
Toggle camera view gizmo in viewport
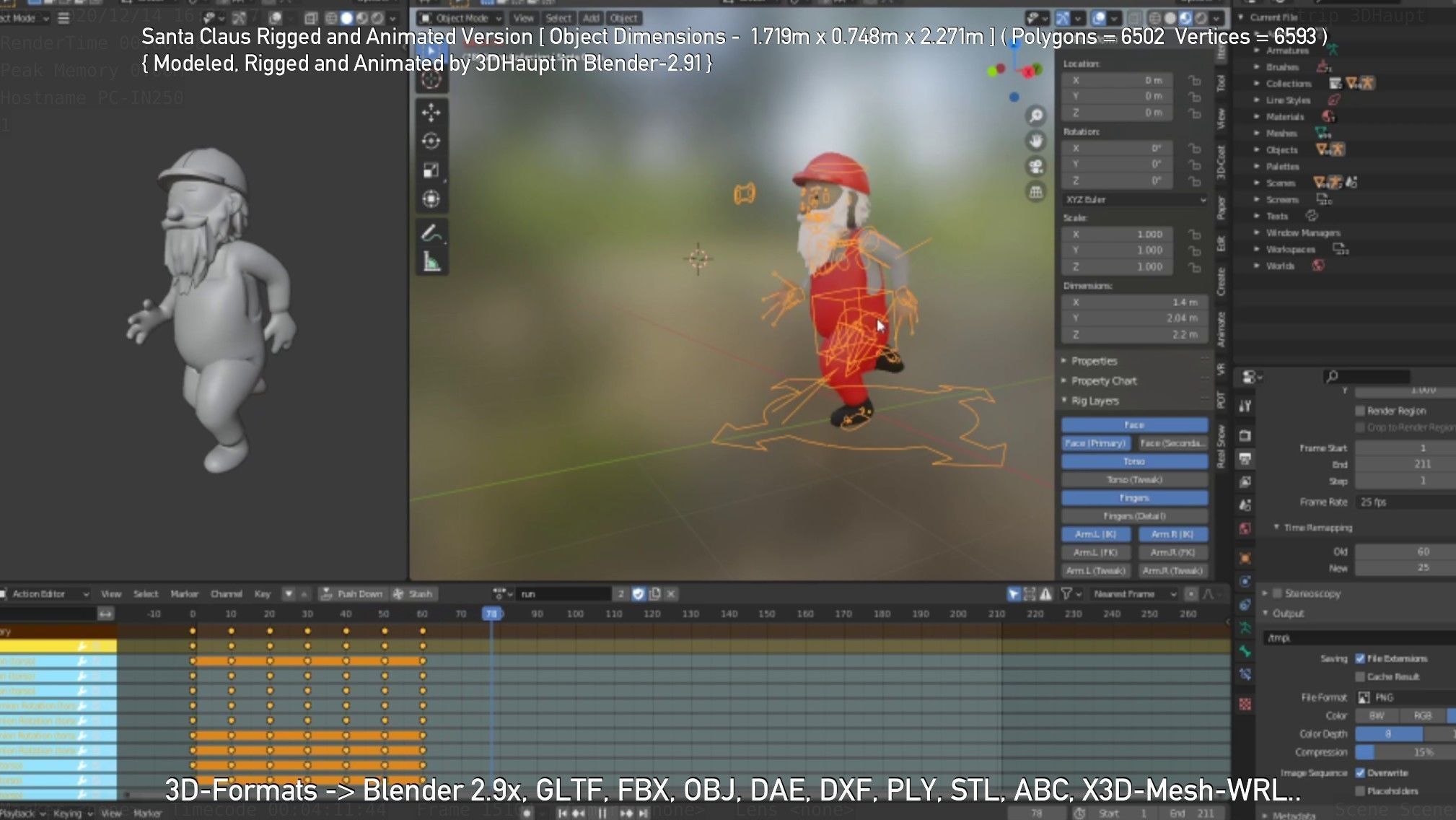tap(1036, 167)
